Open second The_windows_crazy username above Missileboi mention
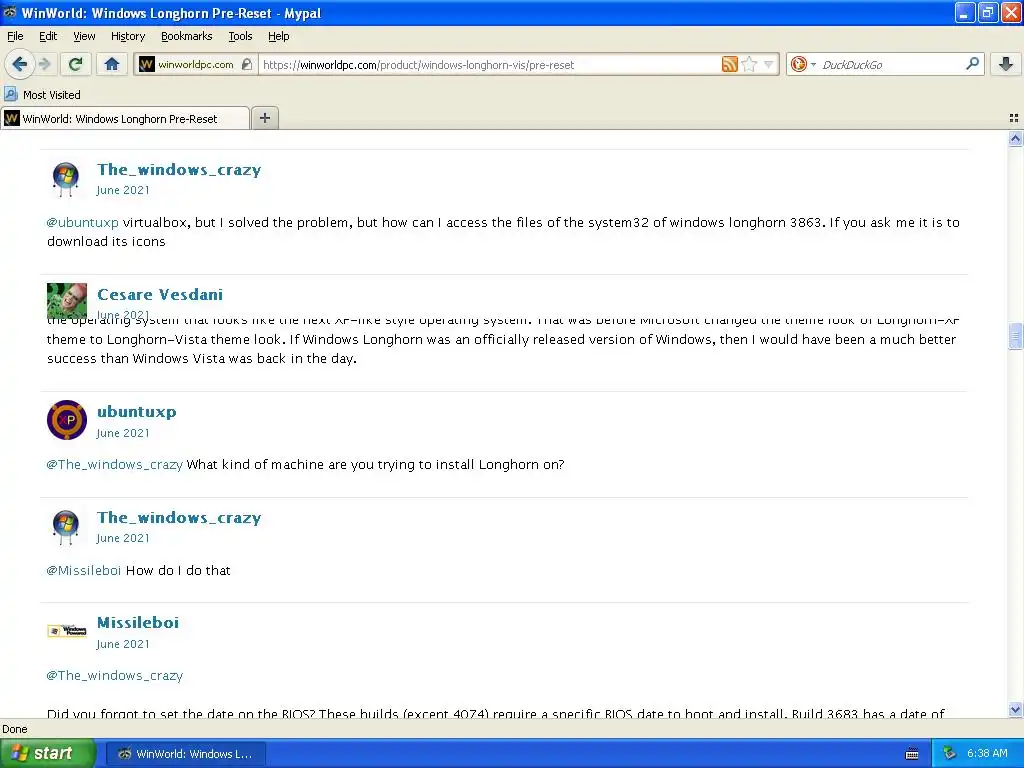 (179, 517)
